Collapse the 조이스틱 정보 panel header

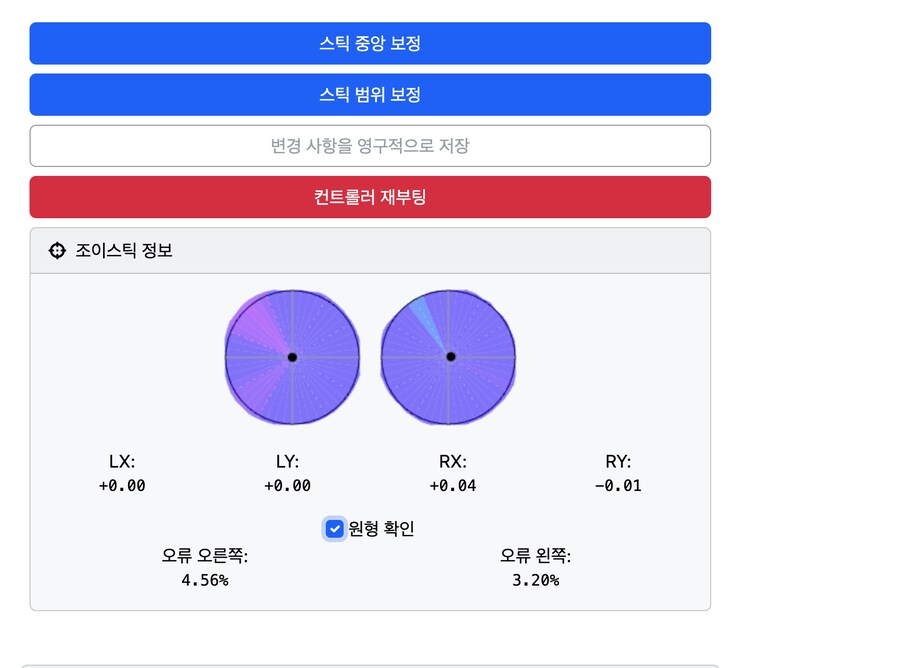370,250
